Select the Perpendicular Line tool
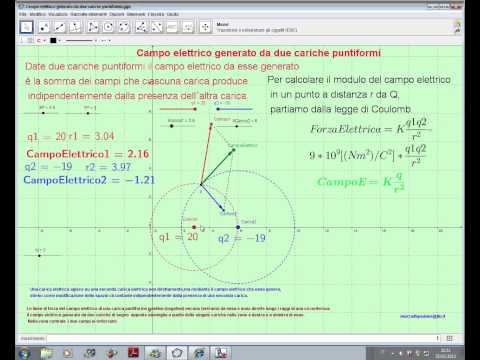Image resolution: width=480 pixels, height=360 pixels. 76,27
